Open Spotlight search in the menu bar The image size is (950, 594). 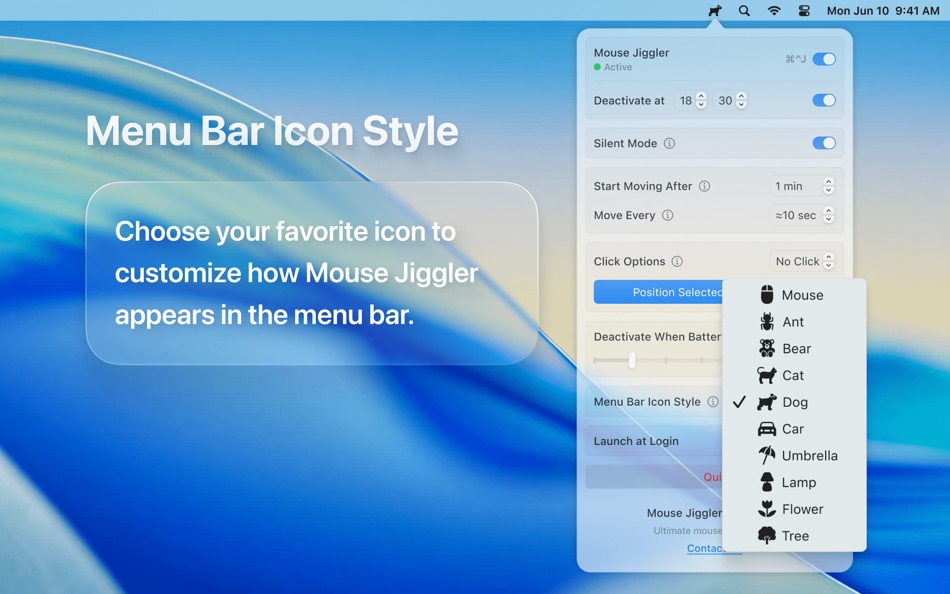pyautogui.click(x=744, y=11)
